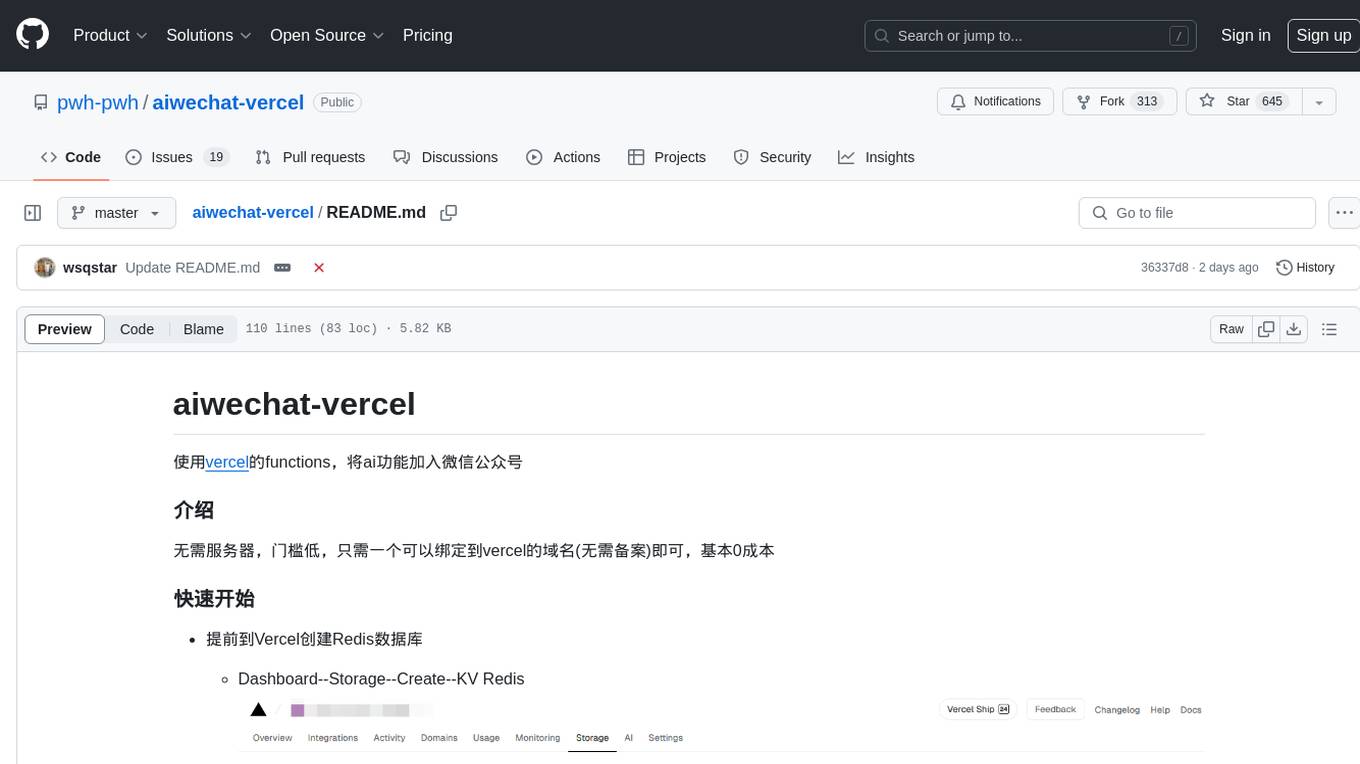This screenshot has height=764, width=1360.
Task: Switch to the Security tab
Action: (772, 157)
